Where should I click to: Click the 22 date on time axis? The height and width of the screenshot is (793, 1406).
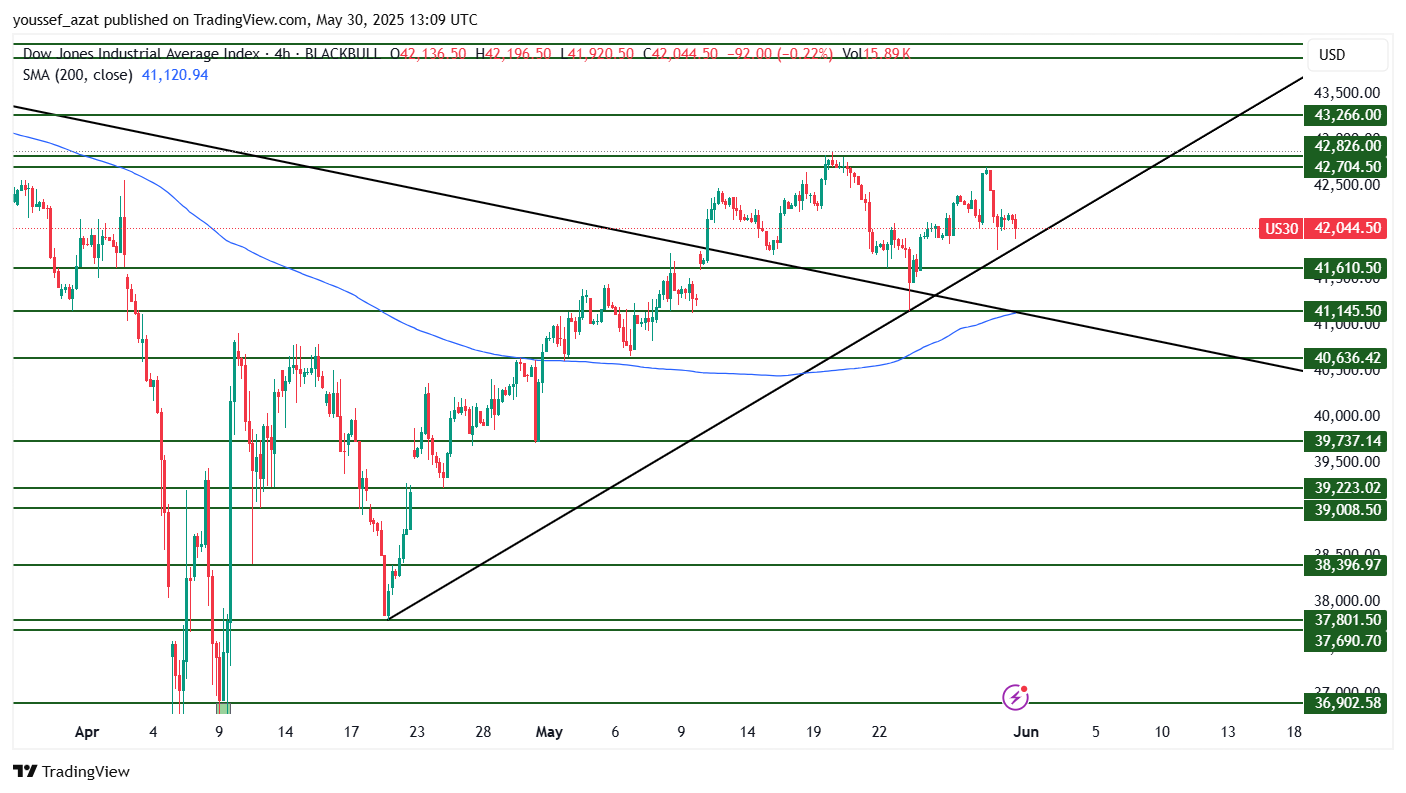point(879,732)
